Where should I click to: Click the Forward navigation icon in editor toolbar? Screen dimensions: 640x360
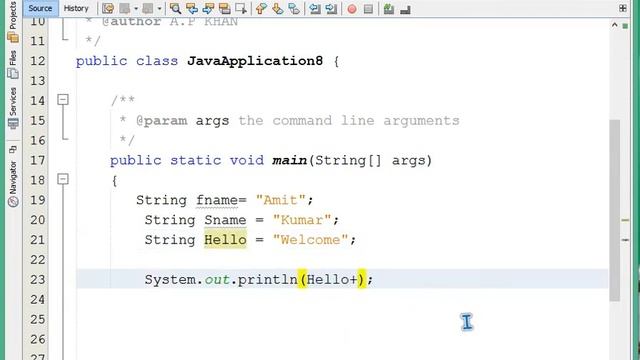148,9
